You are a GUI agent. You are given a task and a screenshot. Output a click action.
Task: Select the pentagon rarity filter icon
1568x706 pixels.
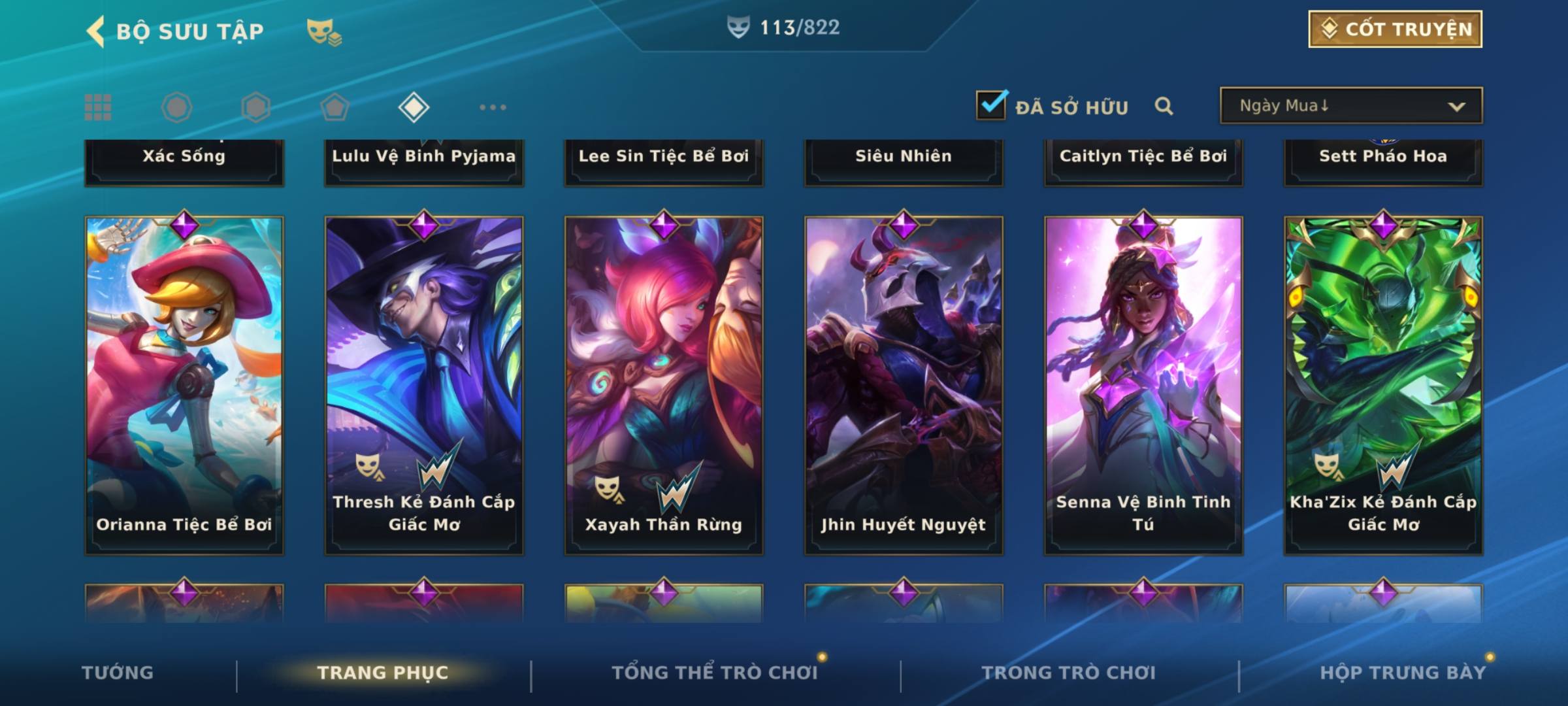coord(335,107)
